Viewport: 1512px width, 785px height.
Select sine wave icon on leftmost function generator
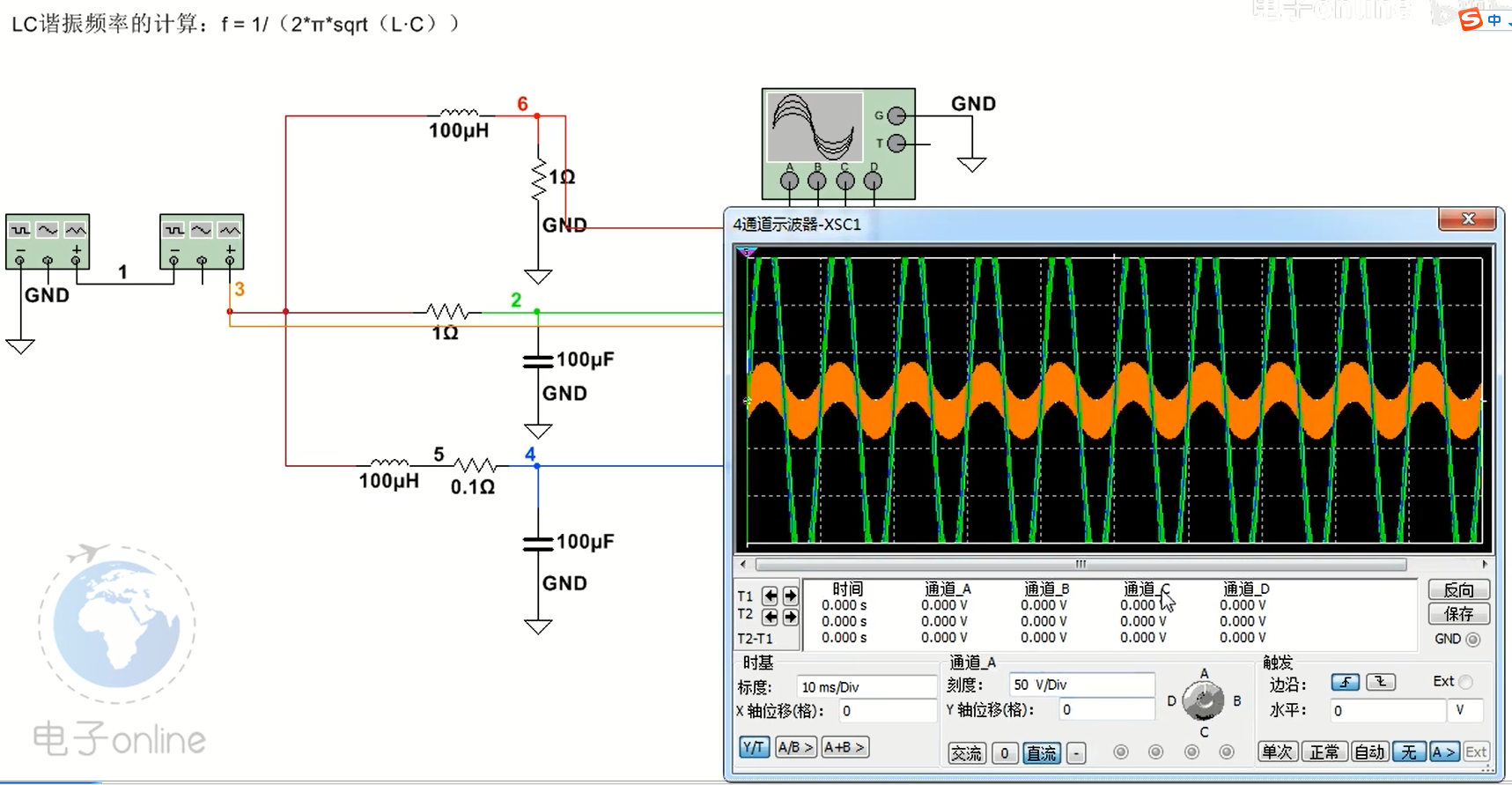click(48, 230)
